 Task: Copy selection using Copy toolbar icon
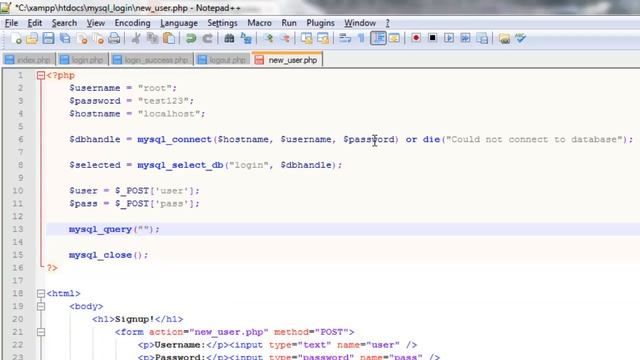[152, 38]
